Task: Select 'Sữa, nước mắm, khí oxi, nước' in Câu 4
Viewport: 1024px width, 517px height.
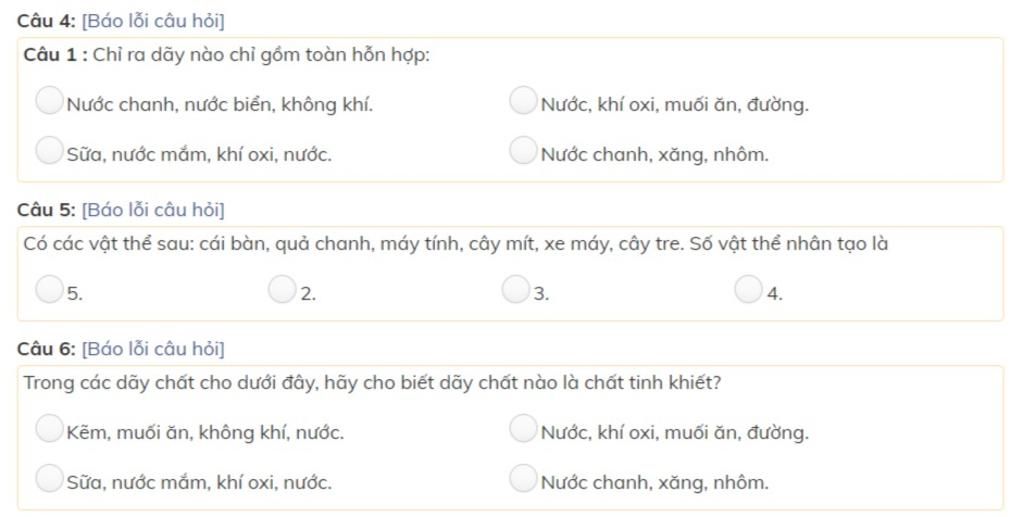Action: click(x=49, y=151)
